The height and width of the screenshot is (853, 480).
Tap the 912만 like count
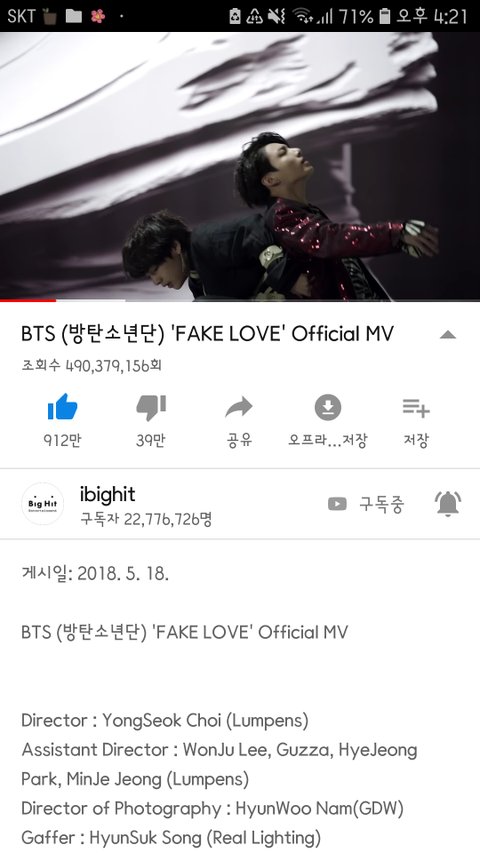(63, 440)
